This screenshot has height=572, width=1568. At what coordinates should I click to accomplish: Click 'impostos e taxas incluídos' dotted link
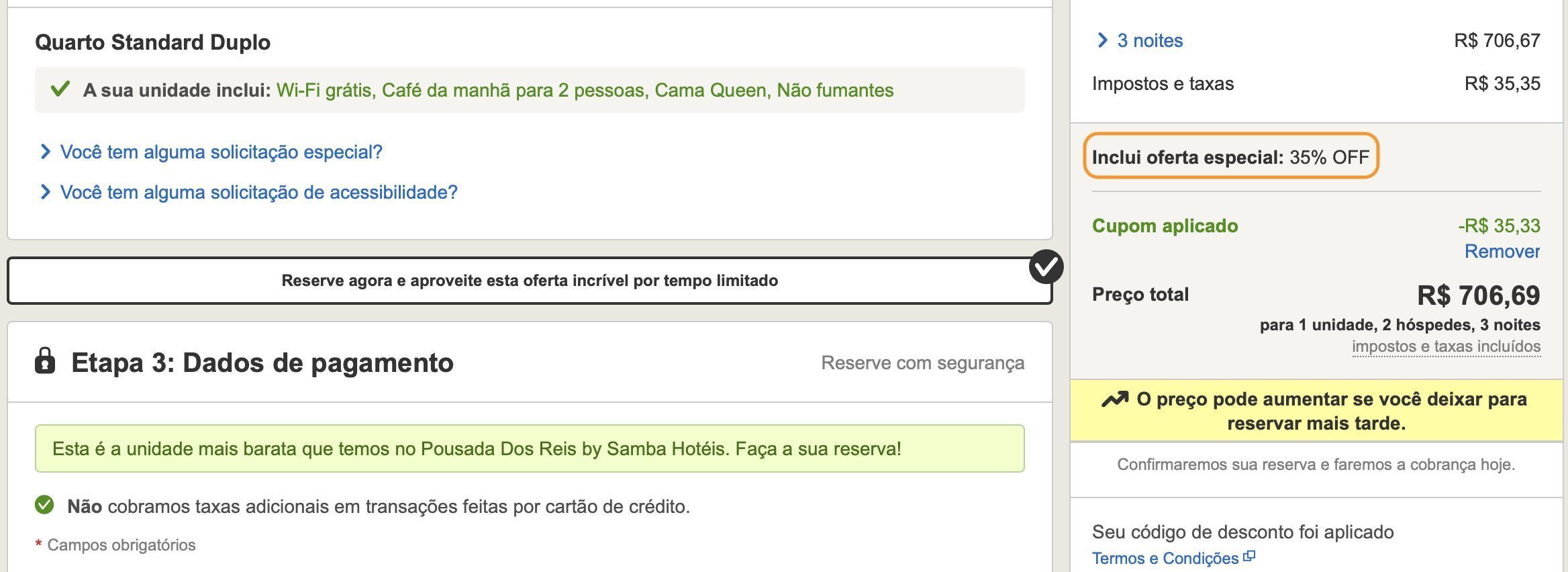1446,346
